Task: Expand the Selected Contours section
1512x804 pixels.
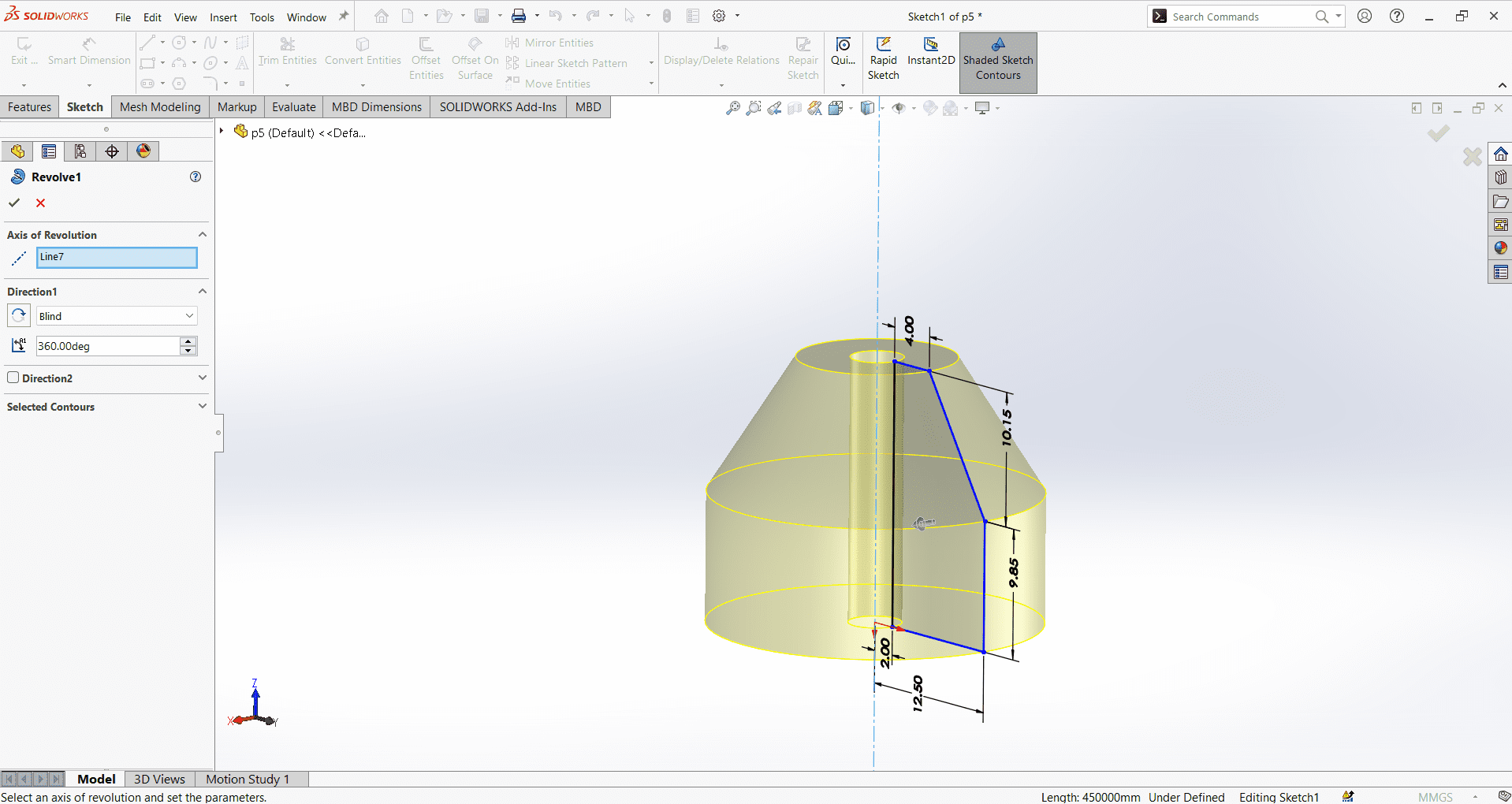Action: pyautogui.click(x=203, y=406)
